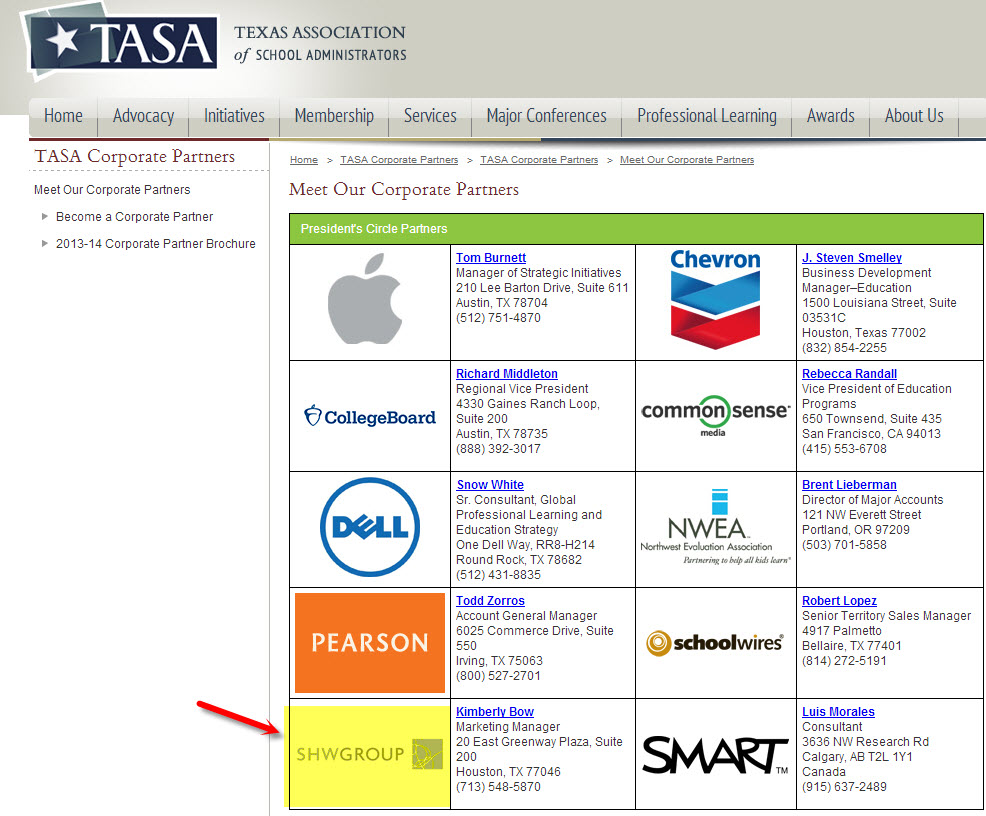
Task: Open the Initiatives menu
Action: pyautogui.click(x=234, y=116)
